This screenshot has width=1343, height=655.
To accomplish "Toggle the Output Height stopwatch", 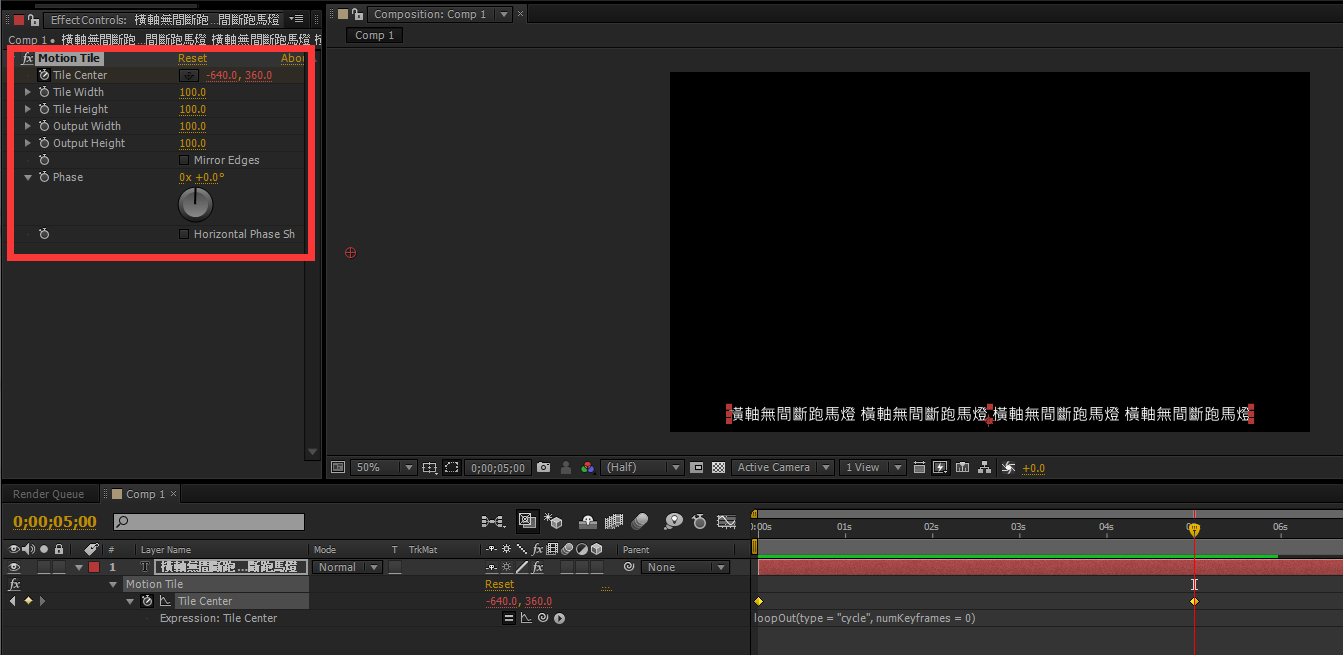I will pyautogui.click(x=44, y=143).
